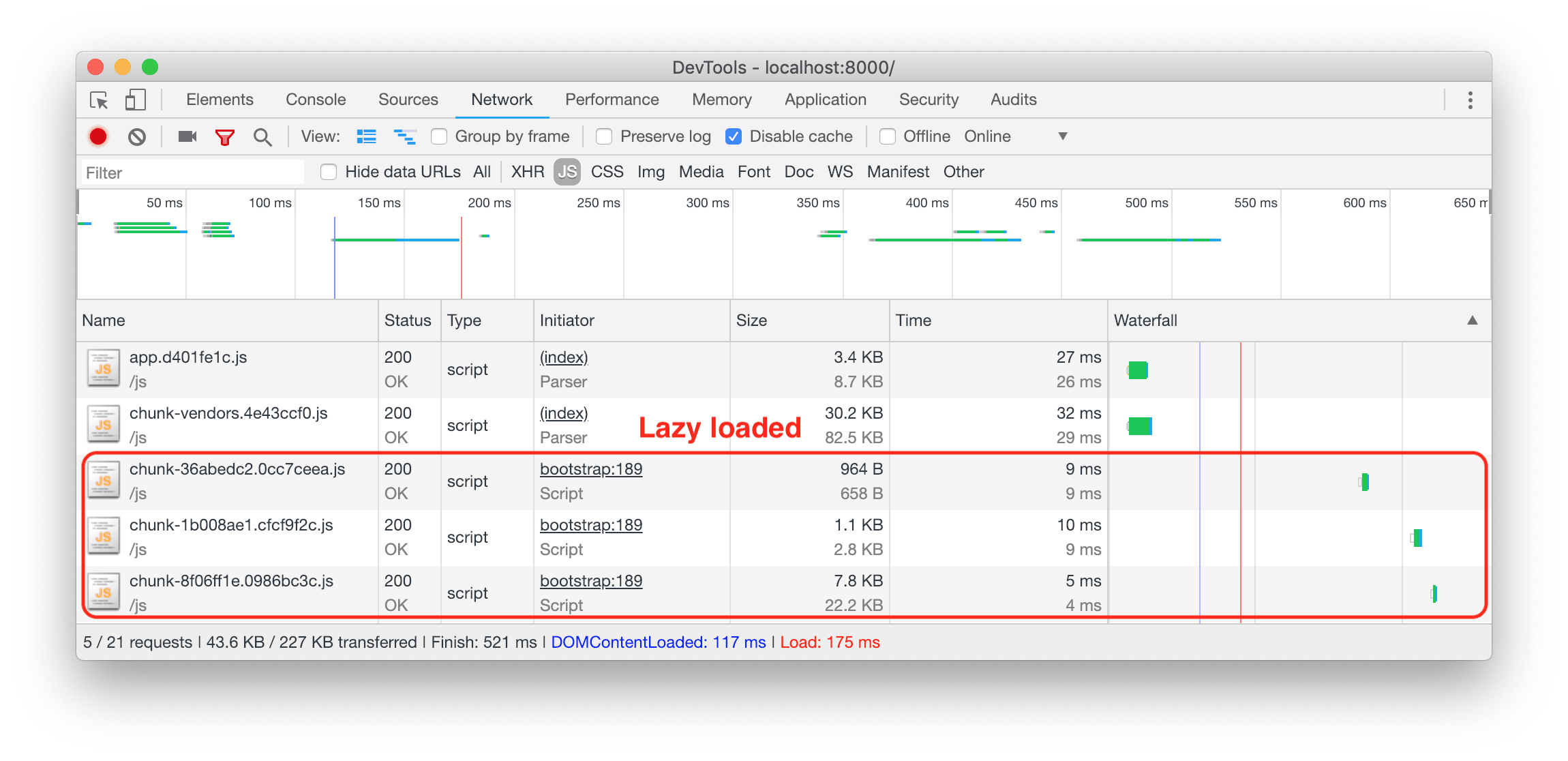Screen dimensions: 1568x761
Task: Click the red record network log icon
Action: pyautogui.click(x=98, y=136)
